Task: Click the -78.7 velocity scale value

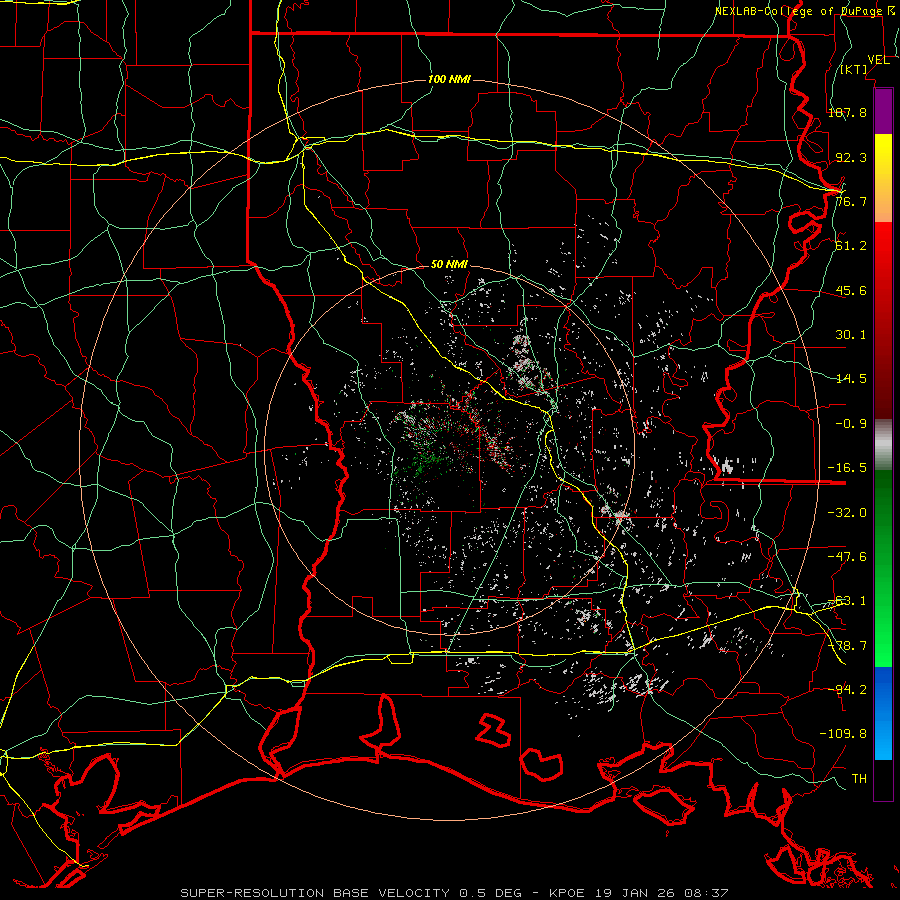Action: click(847, 646)
